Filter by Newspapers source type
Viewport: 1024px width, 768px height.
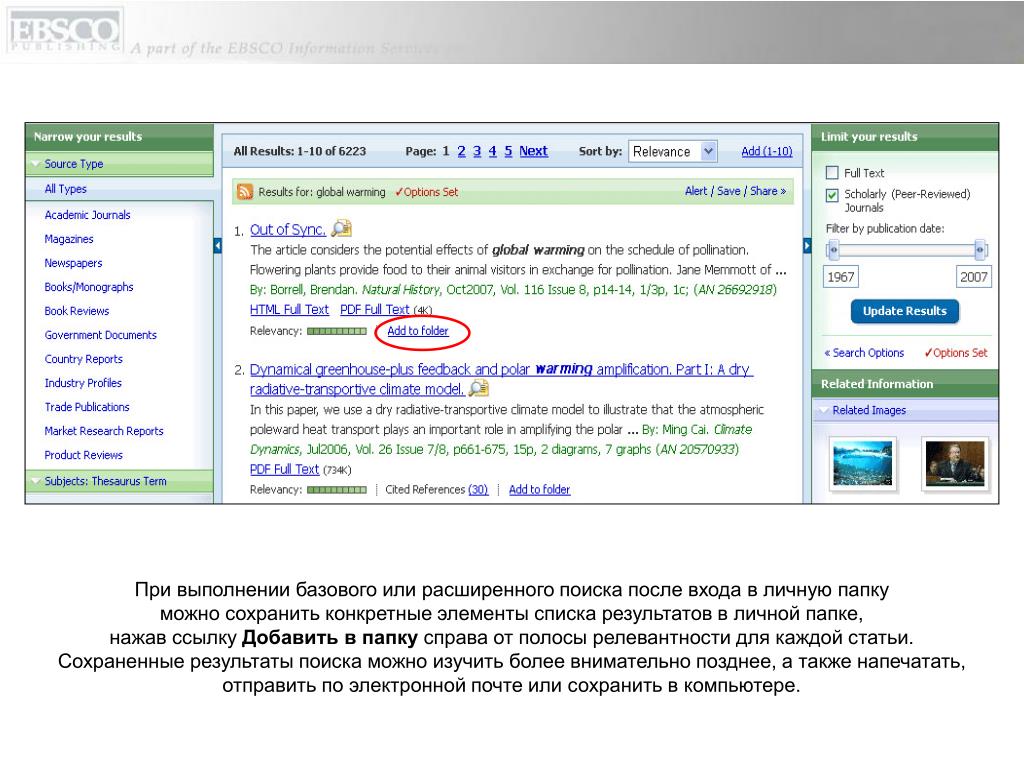73,263
